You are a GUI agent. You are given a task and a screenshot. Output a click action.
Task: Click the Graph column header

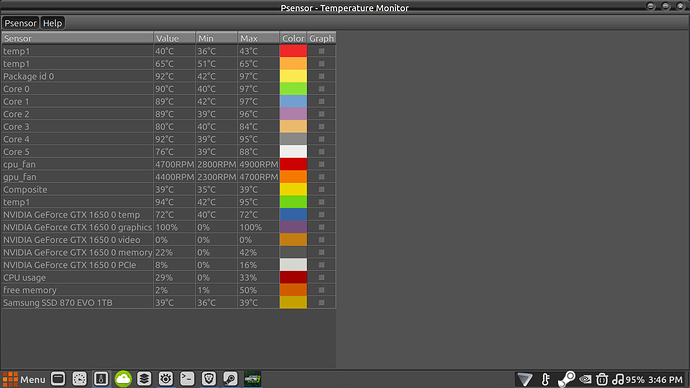coord(322,38)
